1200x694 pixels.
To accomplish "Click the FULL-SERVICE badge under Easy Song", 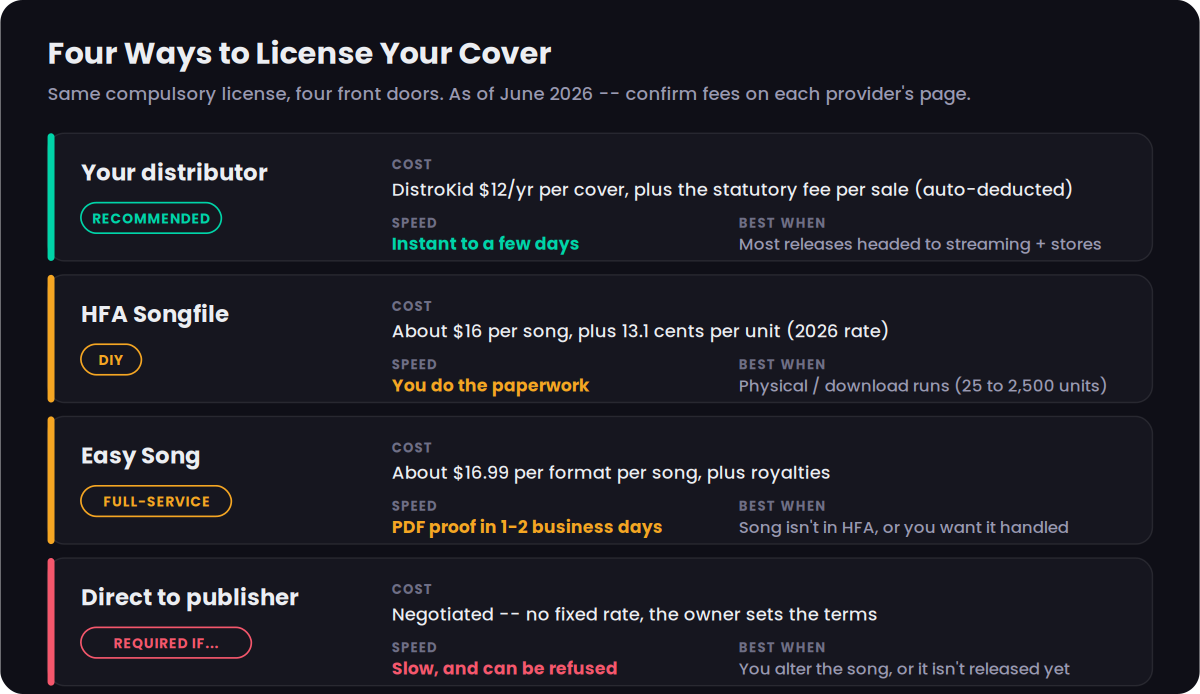I will (156, 501).
